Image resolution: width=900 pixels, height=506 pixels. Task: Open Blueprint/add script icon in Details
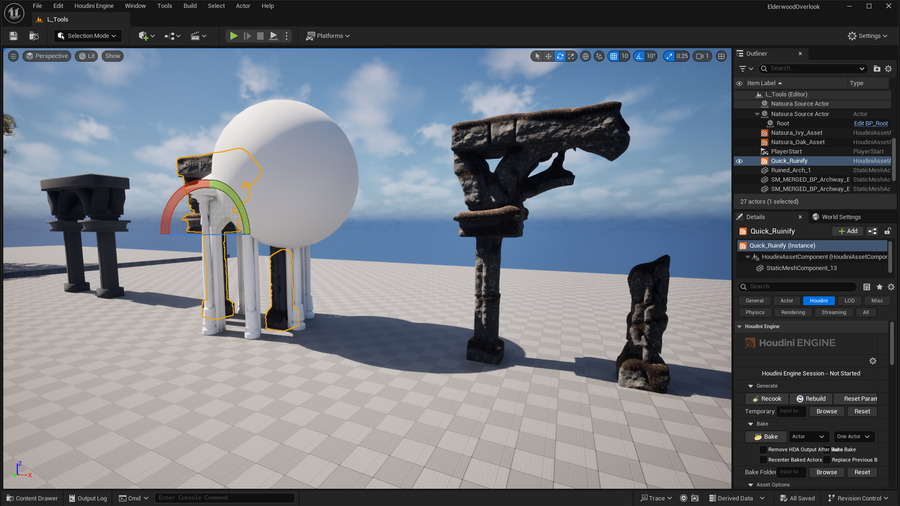(x=872, y=231)
